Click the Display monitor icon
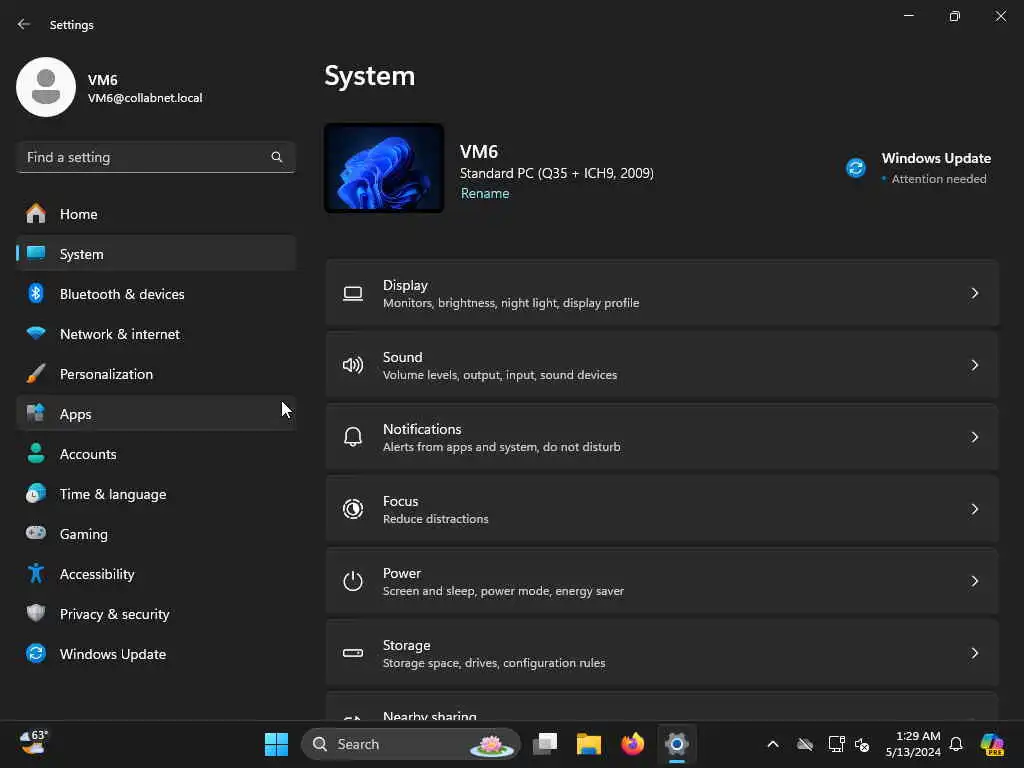 coord(353,294)
